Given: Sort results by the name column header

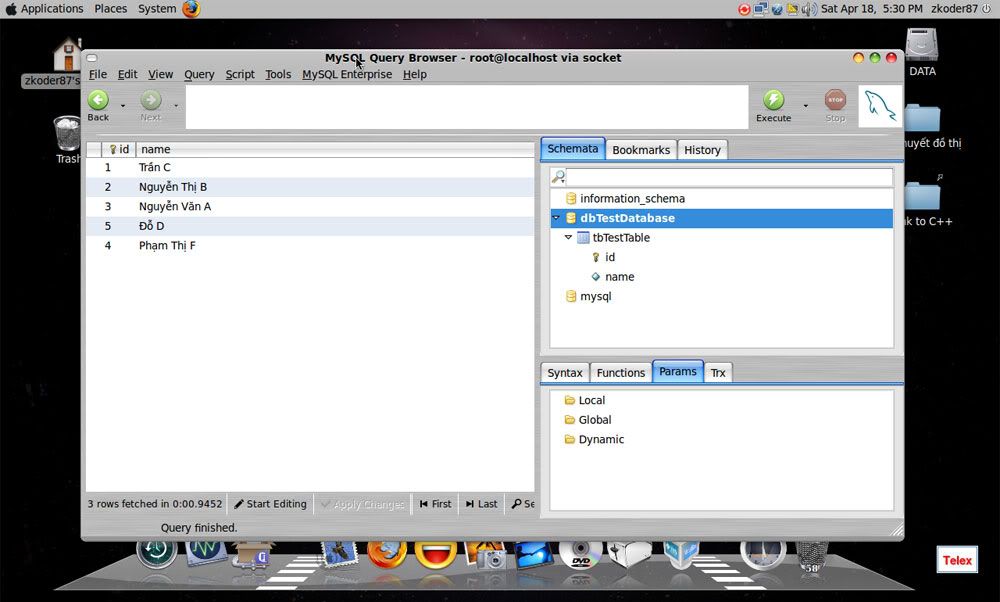Looking at the screenshot, I should pyautogui.click(x=335, y=149).
